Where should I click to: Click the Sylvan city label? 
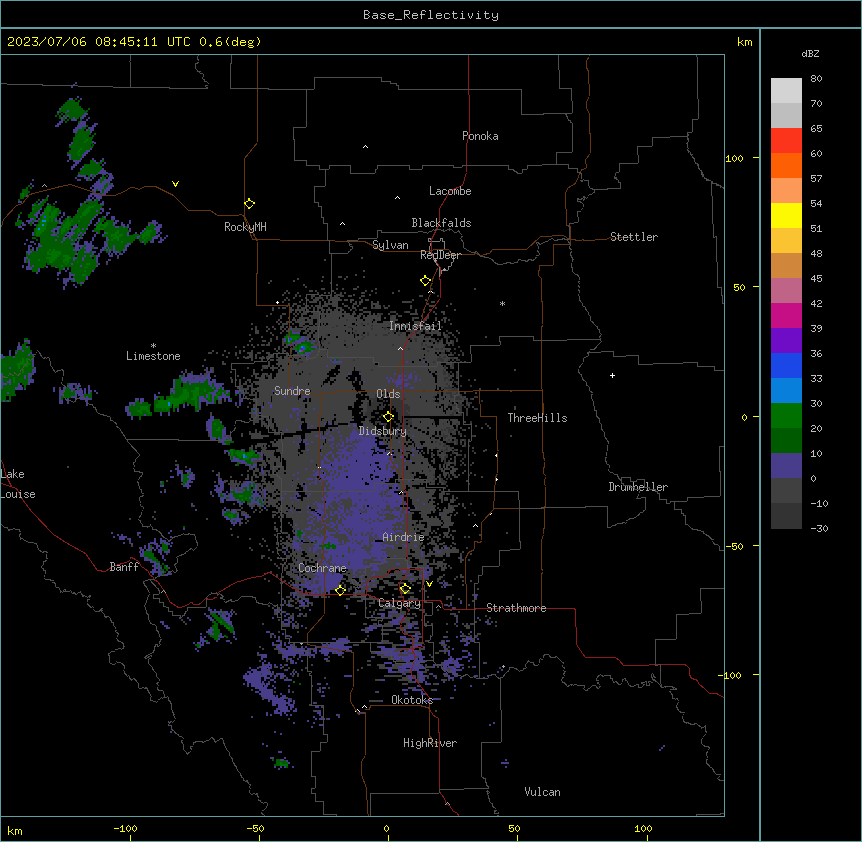click(x=390, y=245)
